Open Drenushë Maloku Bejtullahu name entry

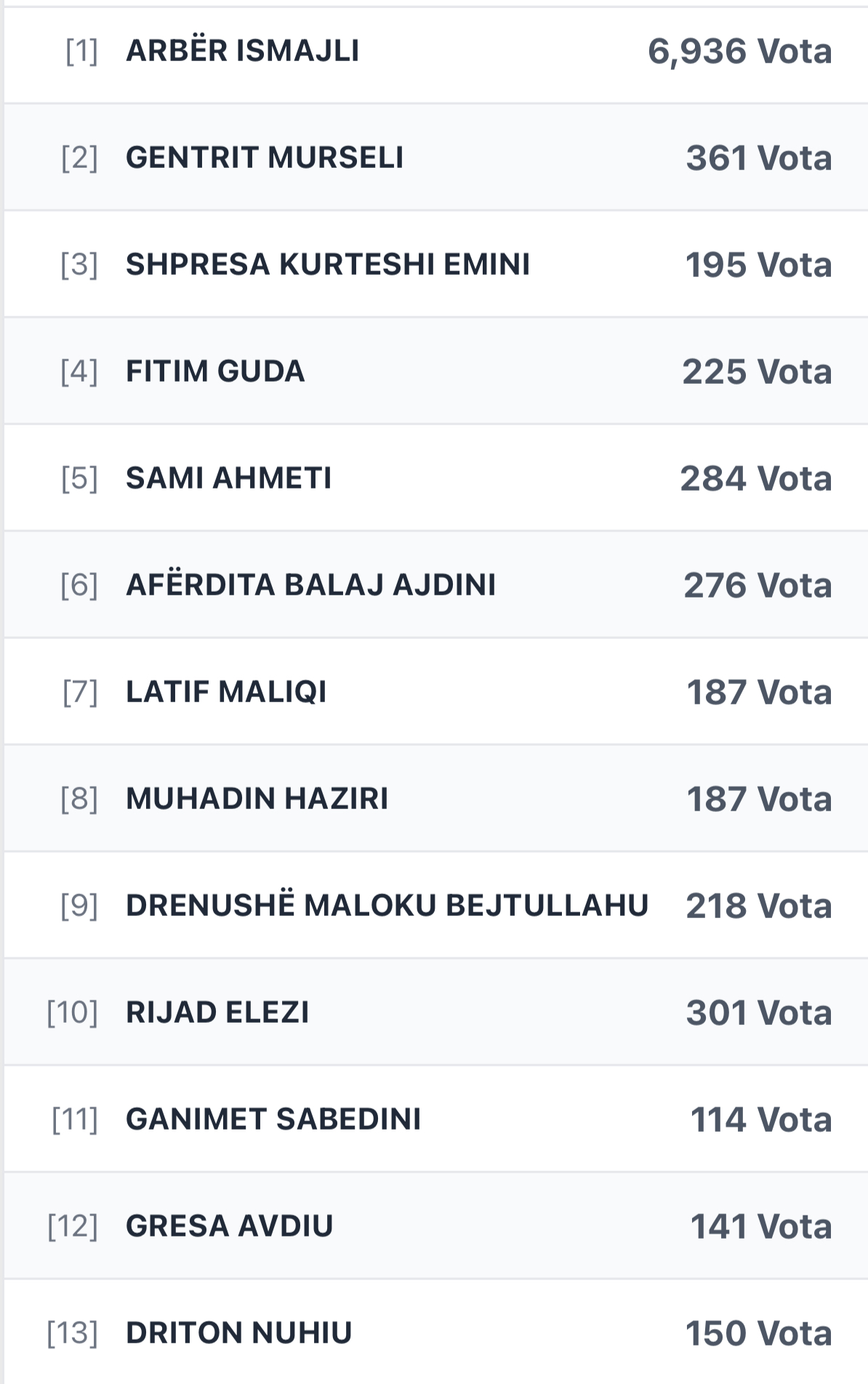(x=387, y=906)
